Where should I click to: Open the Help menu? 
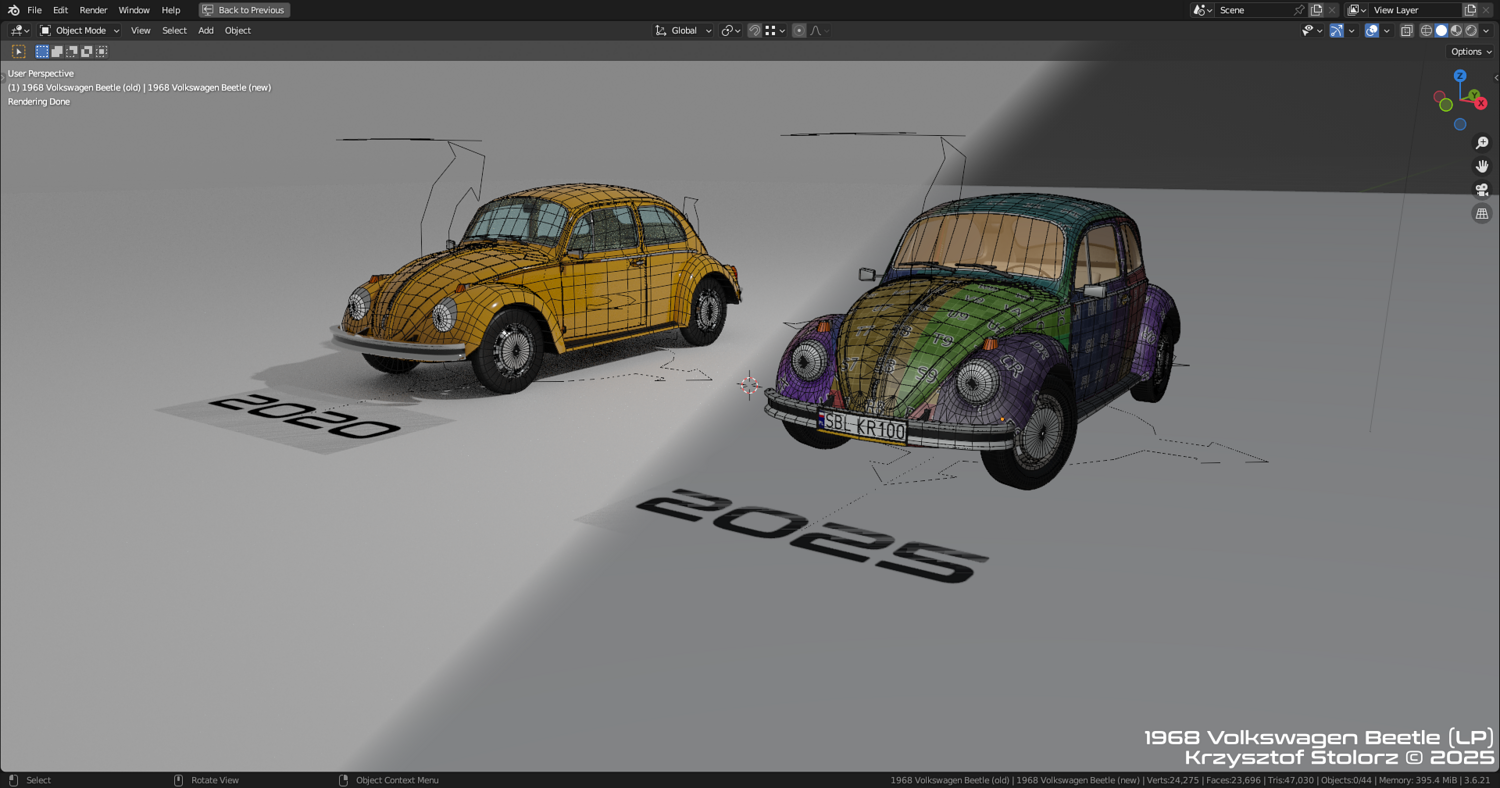point(171,10)
